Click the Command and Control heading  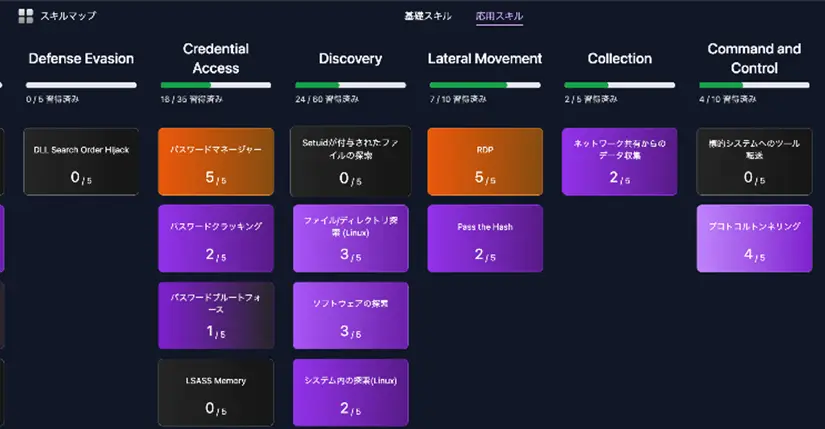(754, 58)
